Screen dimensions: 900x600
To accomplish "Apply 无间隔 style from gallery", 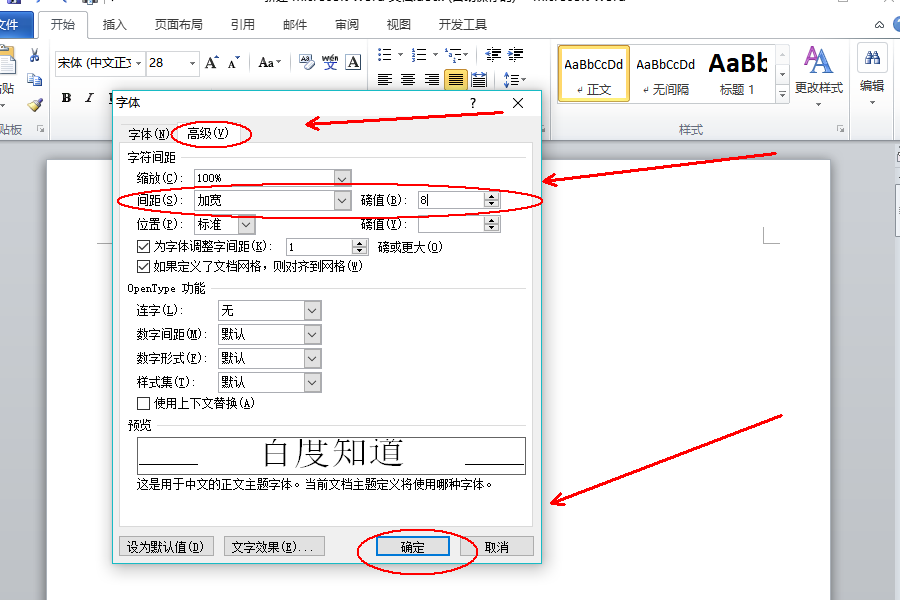I will tap(666, 74).
